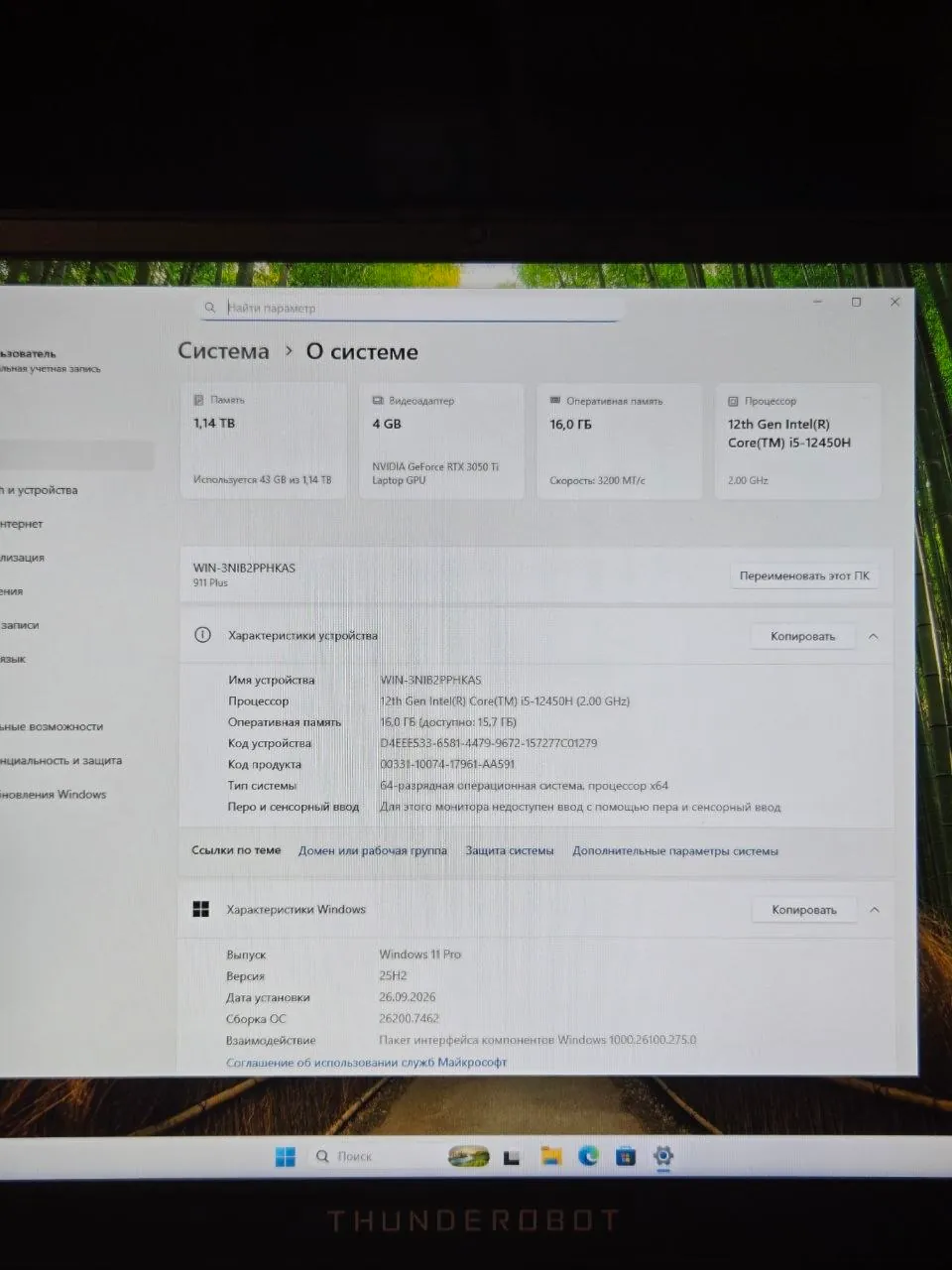Select the язык sidebar item

coord(14,659)
